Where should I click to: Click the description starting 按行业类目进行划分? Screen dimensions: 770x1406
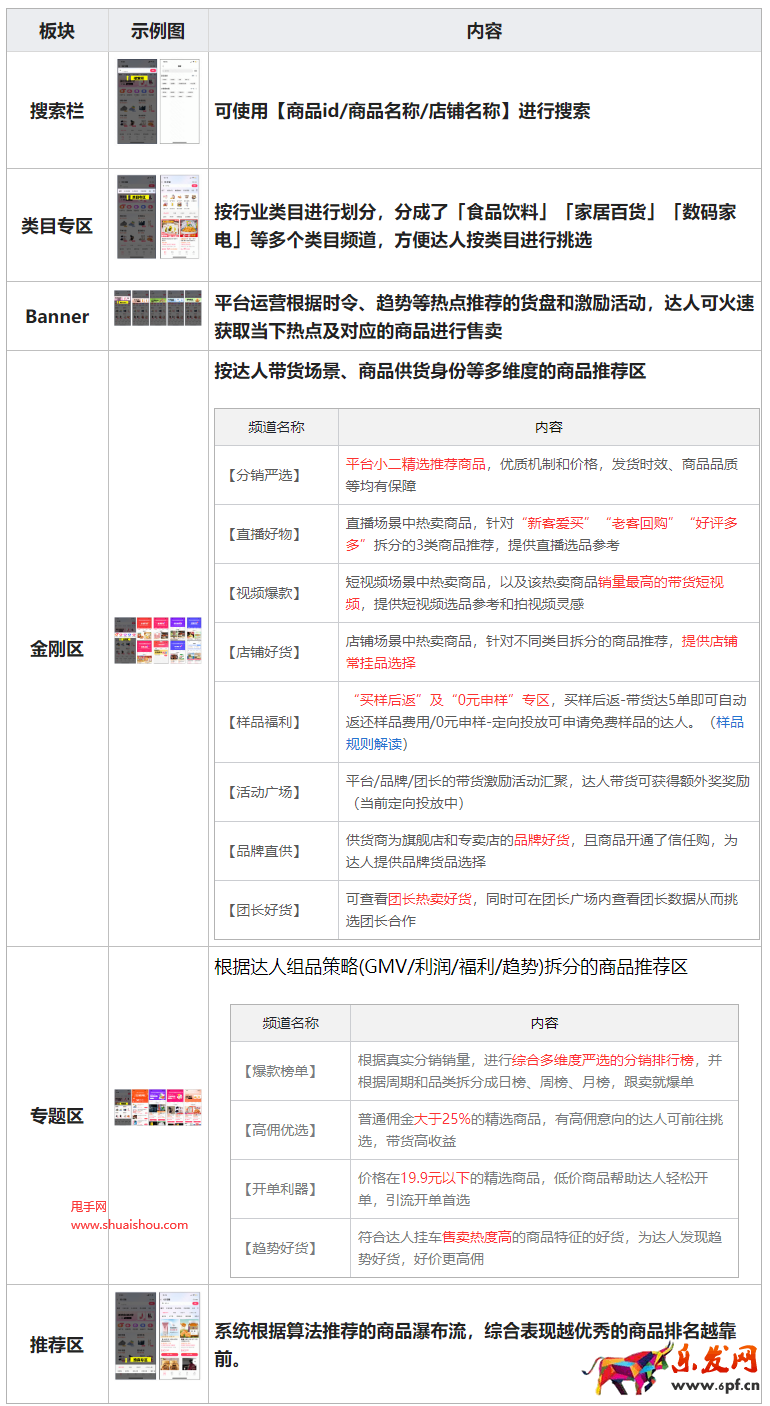pyautogui.click(x=475, y=226)
